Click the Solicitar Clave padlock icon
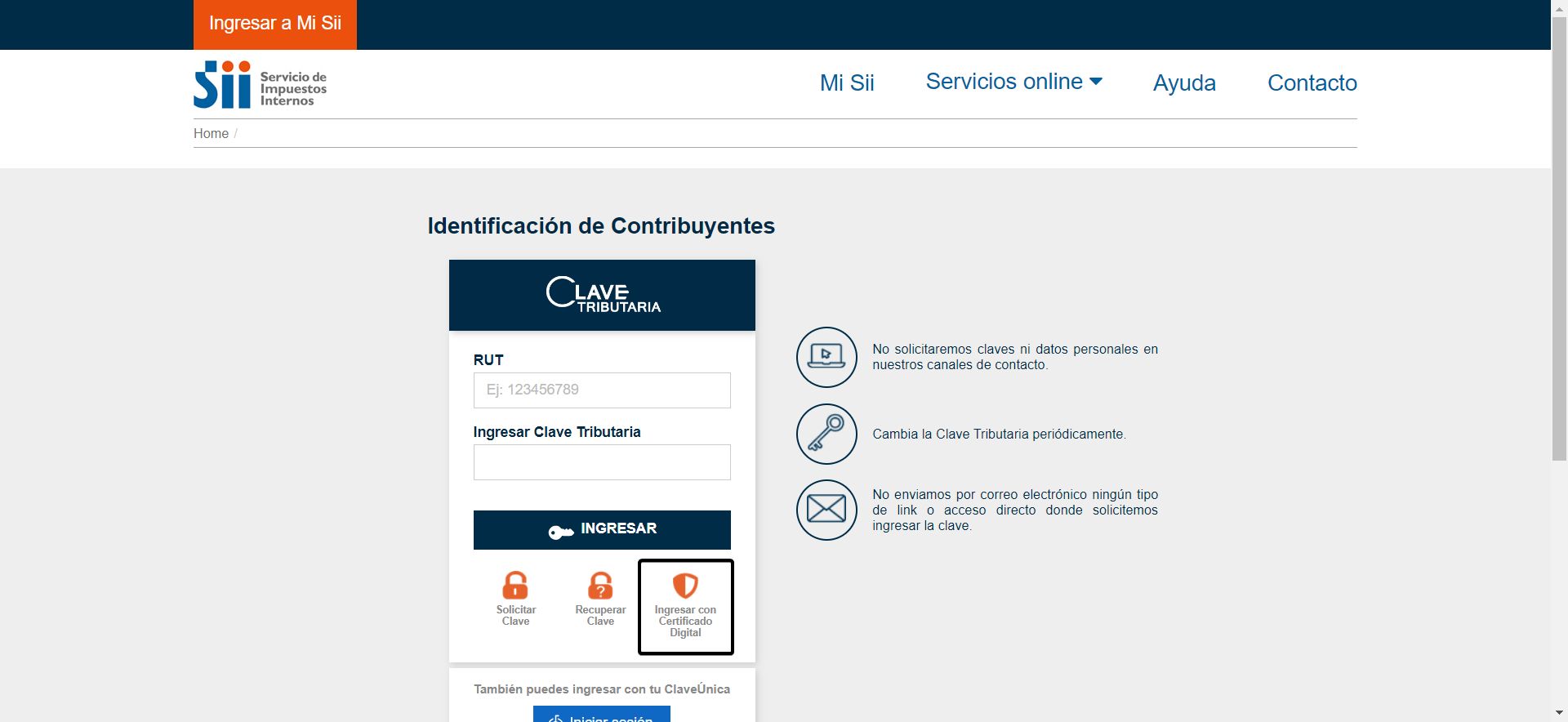 point(515,586)
